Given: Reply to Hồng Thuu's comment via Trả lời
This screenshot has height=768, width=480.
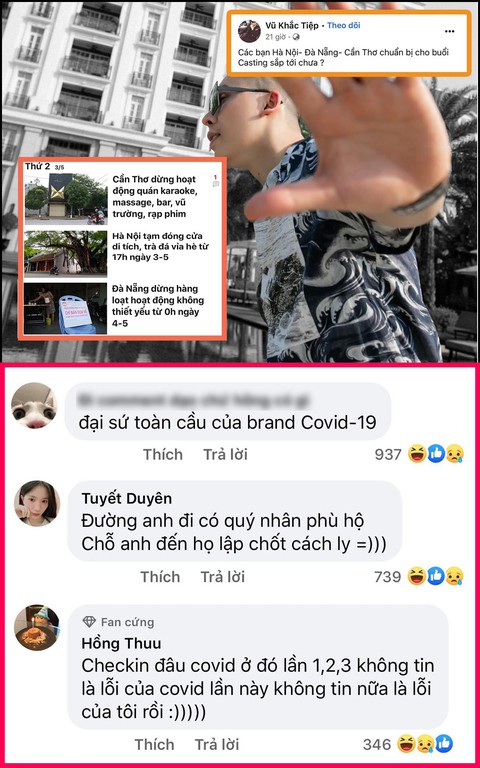Looking at the screenshot, I should point(217,744).
